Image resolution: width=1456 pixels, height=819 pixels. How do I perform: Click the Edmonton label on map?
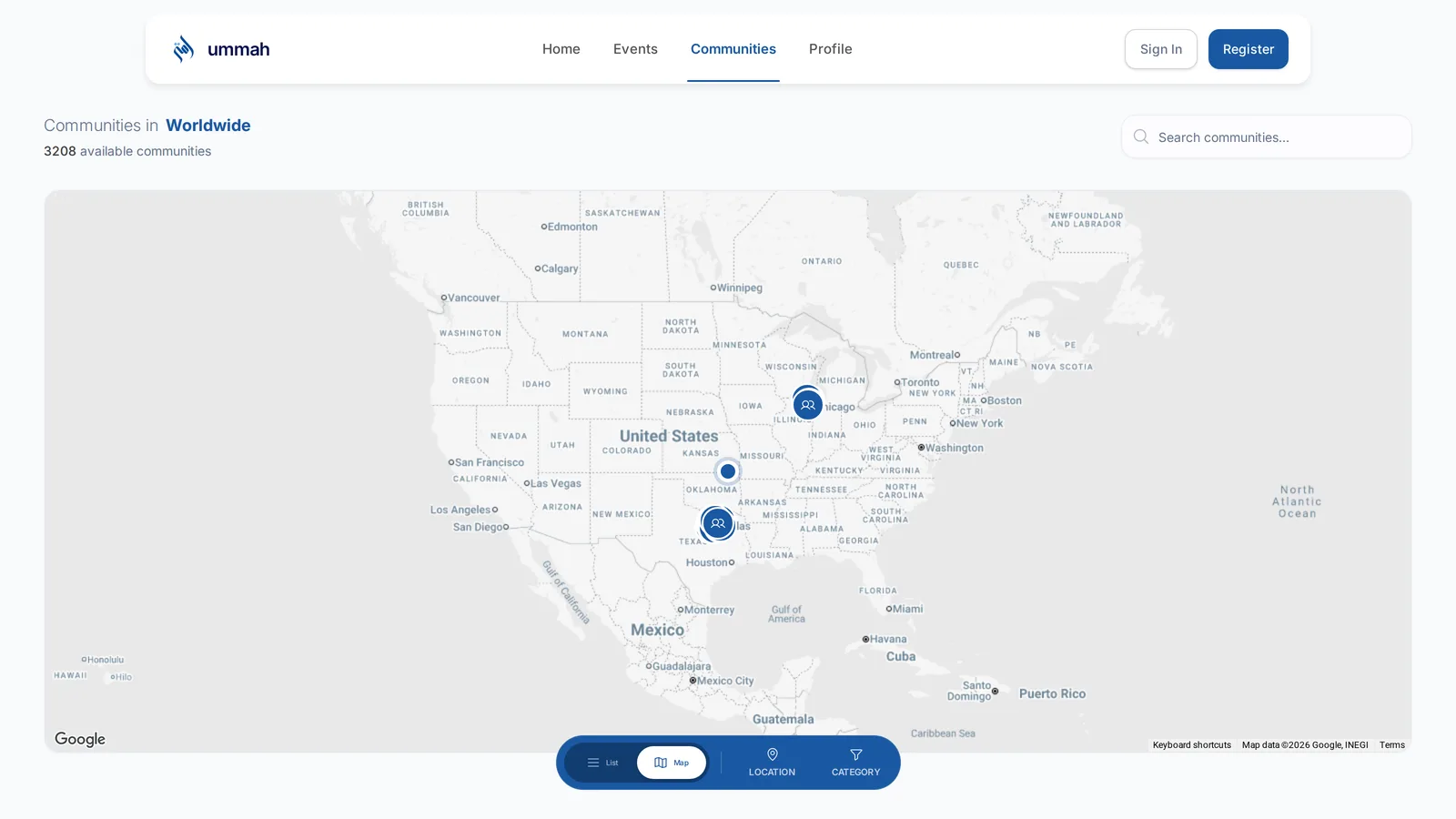[572, 227]
